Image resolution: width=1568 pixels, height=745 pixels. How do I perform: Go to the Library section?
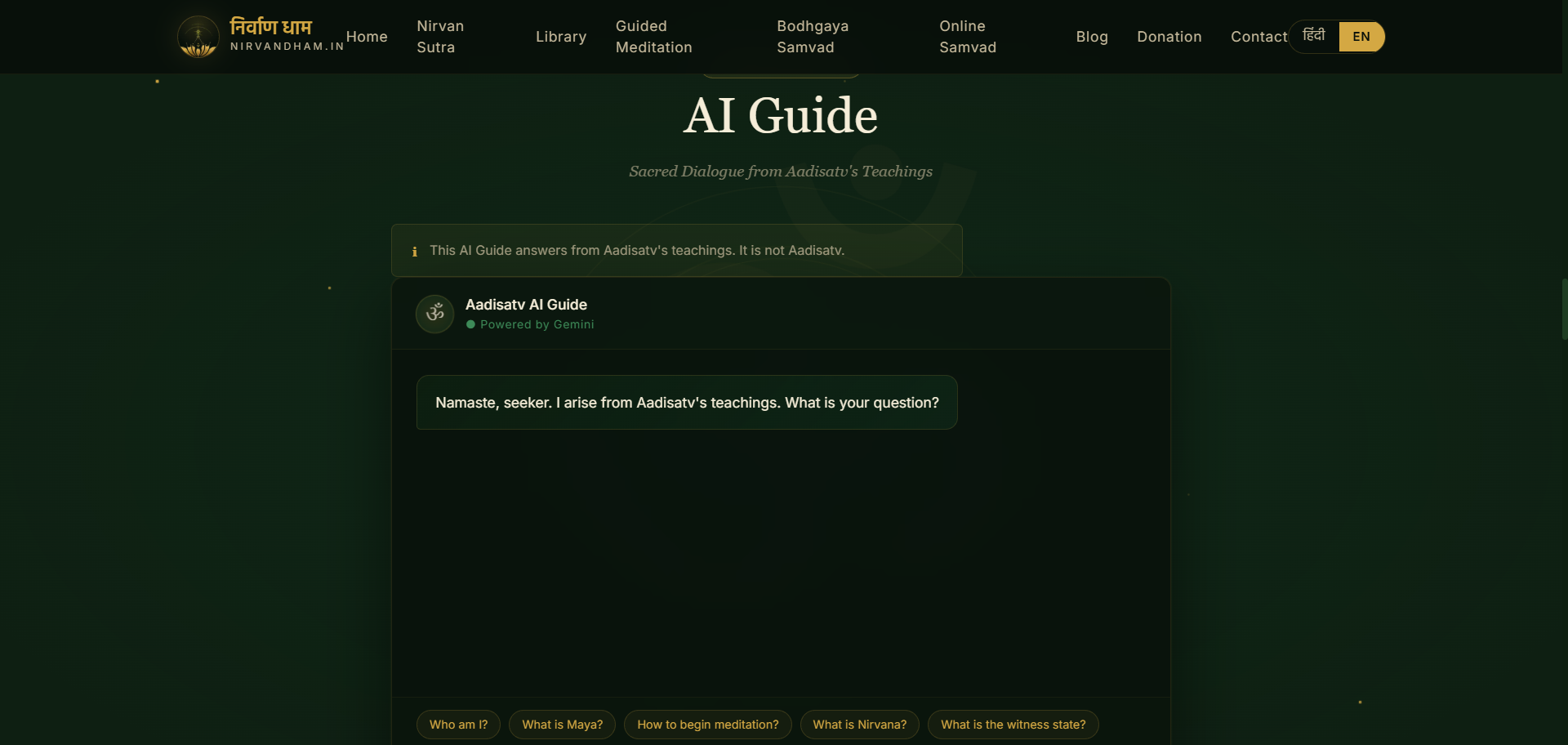coord(561,37)
